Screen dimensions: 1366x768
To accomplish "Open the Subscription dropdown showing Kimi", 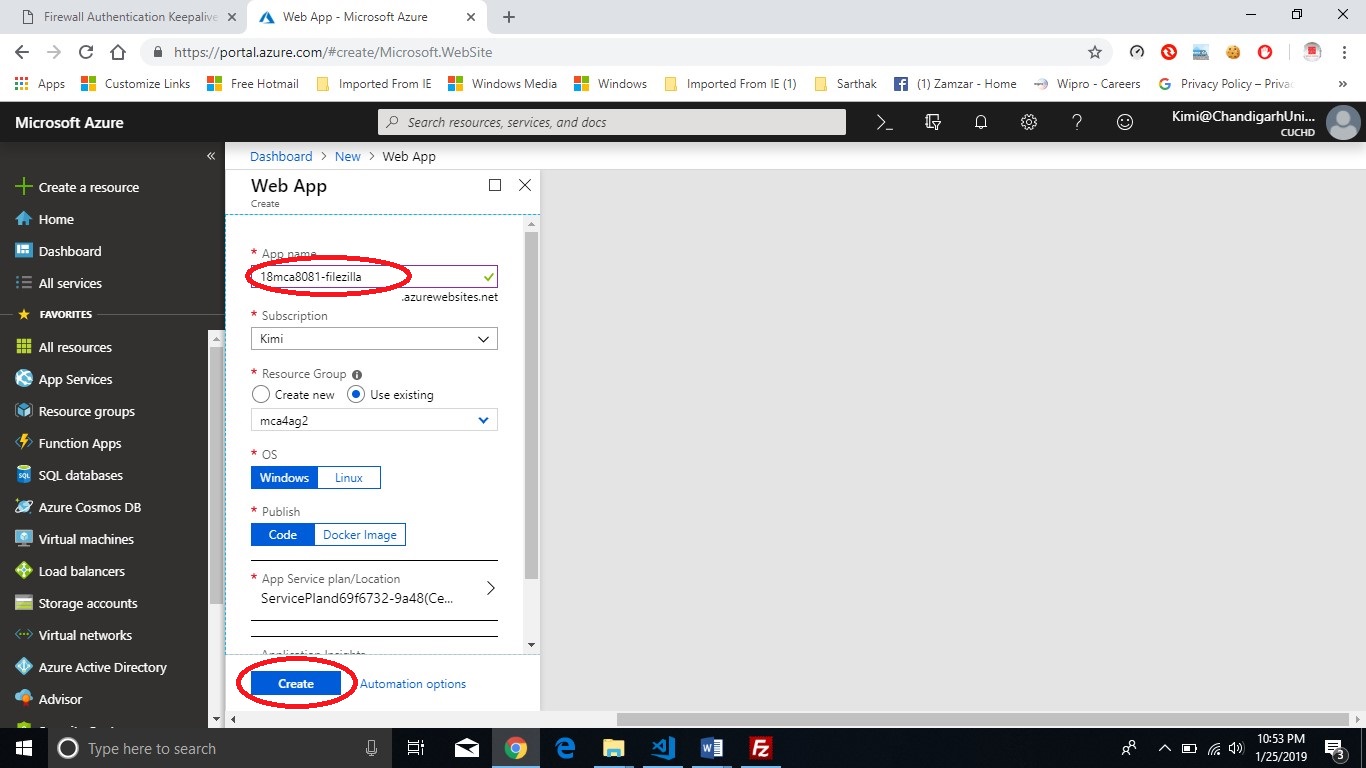I will tap(374, 339).
